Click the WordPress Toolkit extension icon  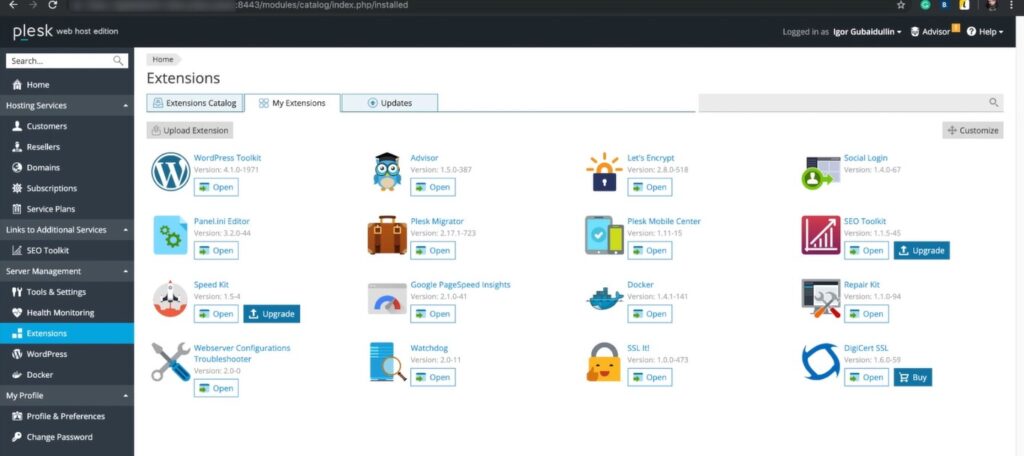(170, 172)
